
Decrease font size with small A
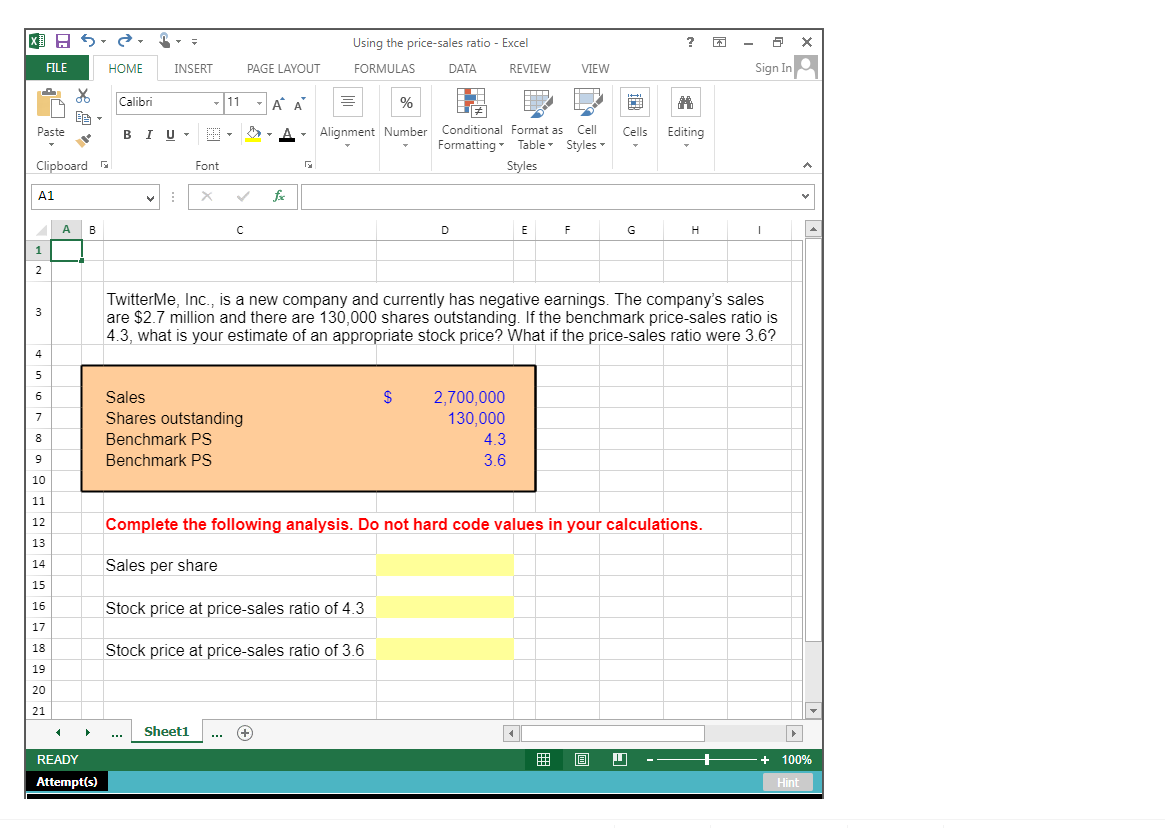(299, 105)
